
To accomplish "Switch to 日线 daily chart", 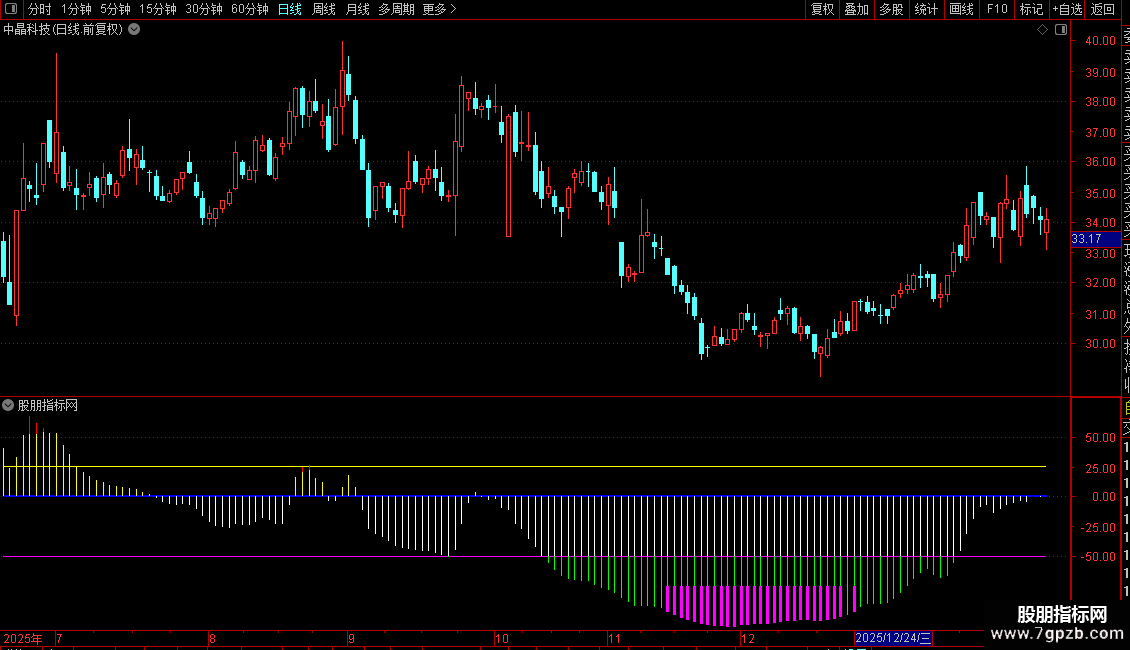I will point(290,9).
